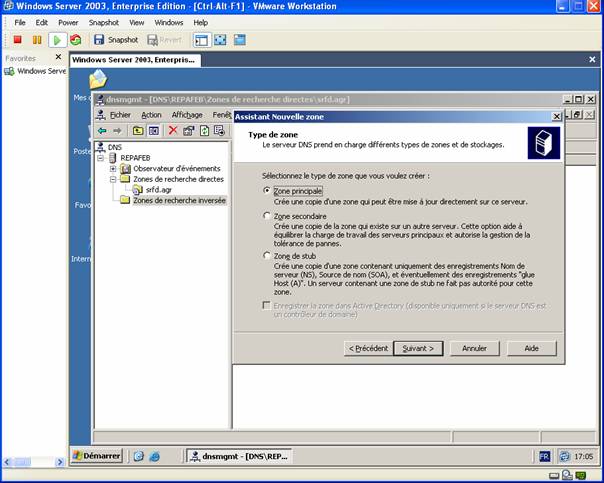Select Zones de recherche directes folder

click(x=178, y=179)
